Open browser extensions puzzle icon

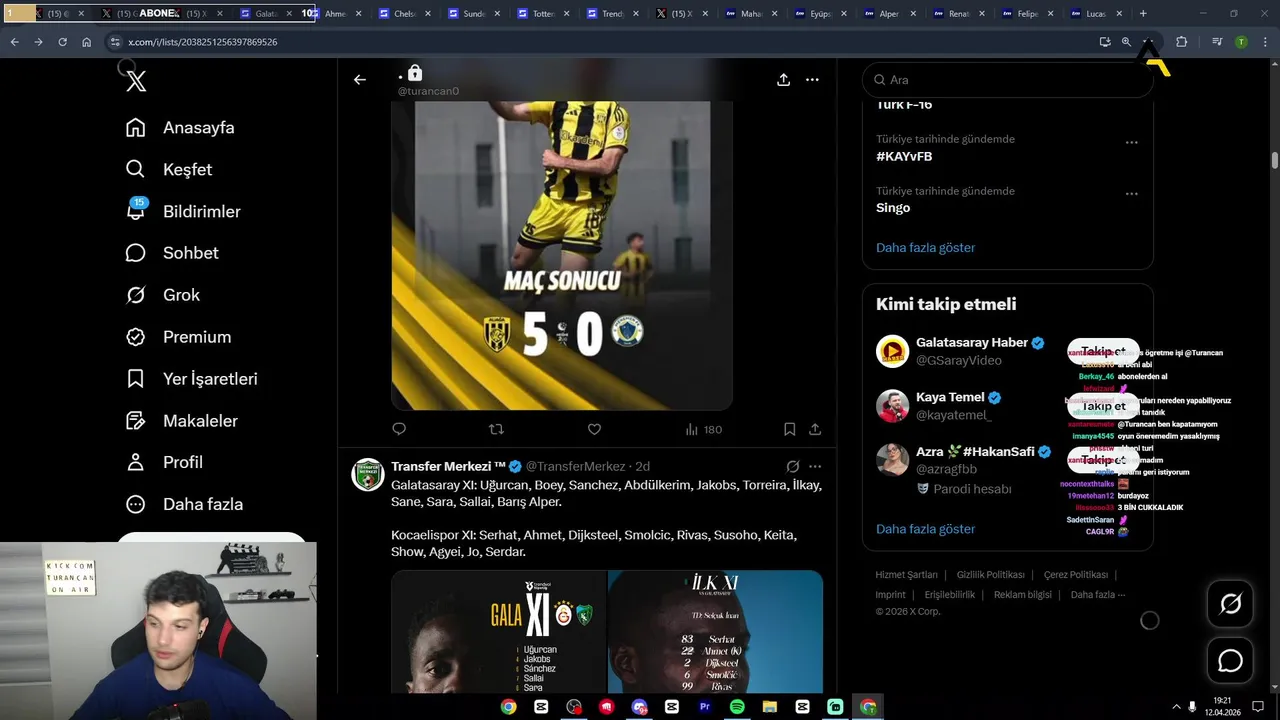point(1182,42)
